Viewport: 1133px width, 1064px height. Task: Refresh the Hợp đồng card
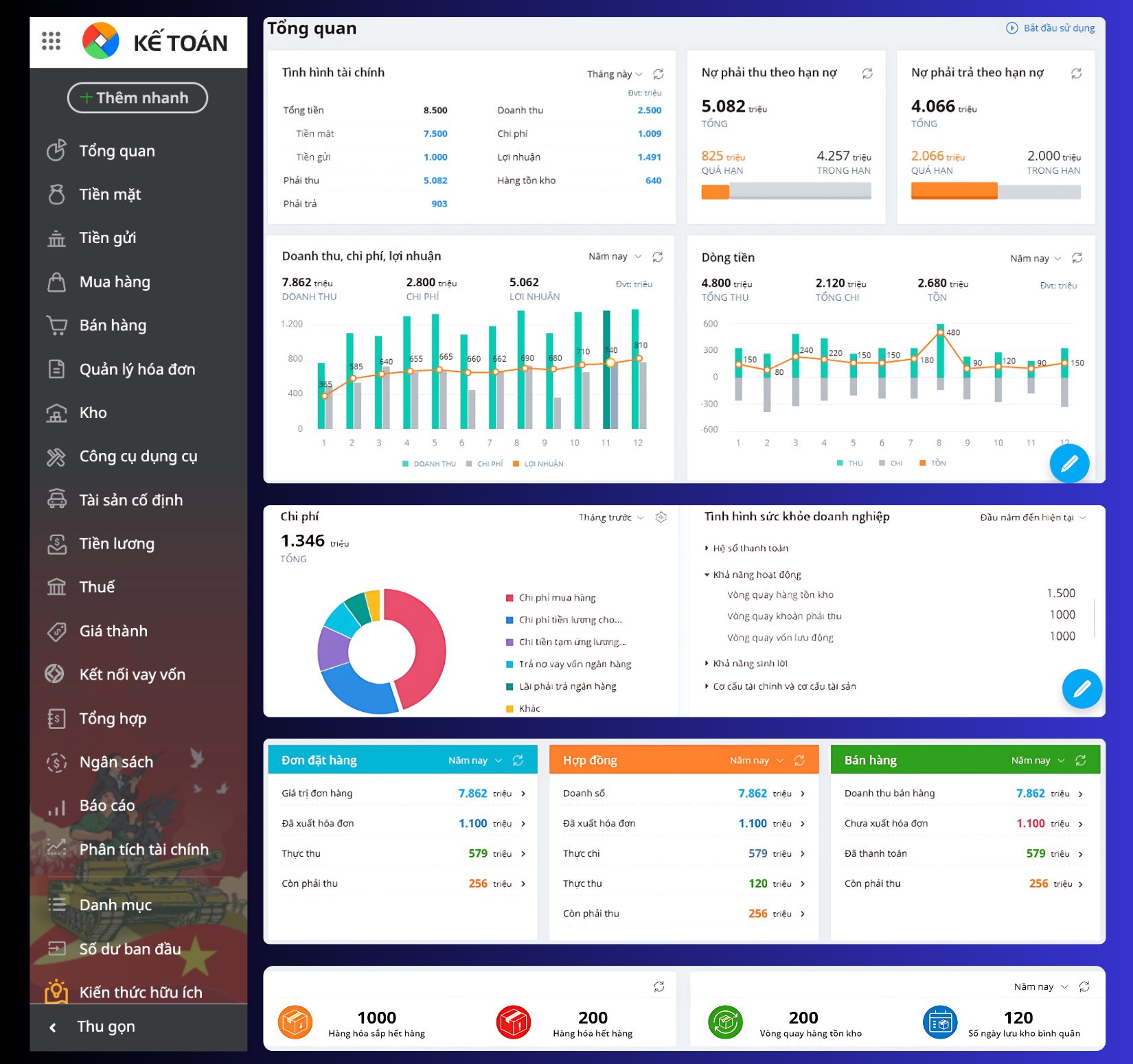tap(799, 761)
